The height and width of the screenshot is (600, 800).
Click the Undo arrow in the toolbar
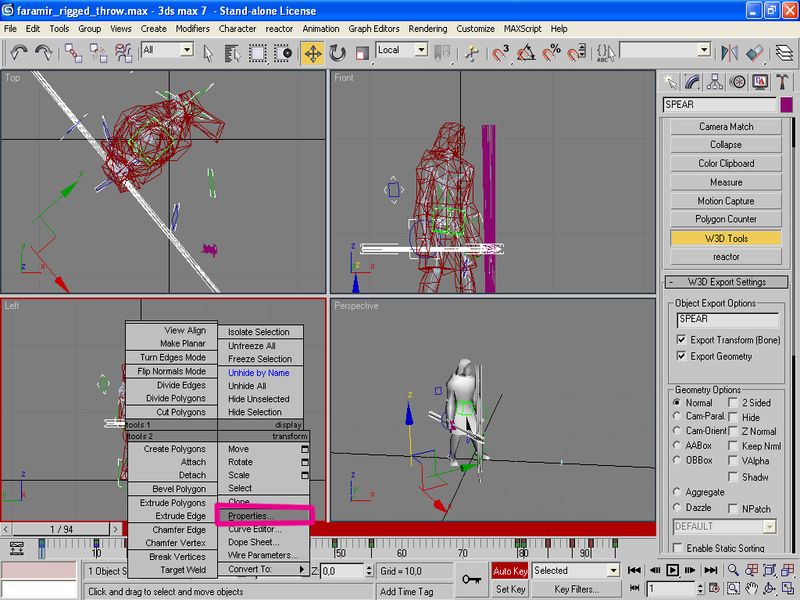(x=19, y=52)
